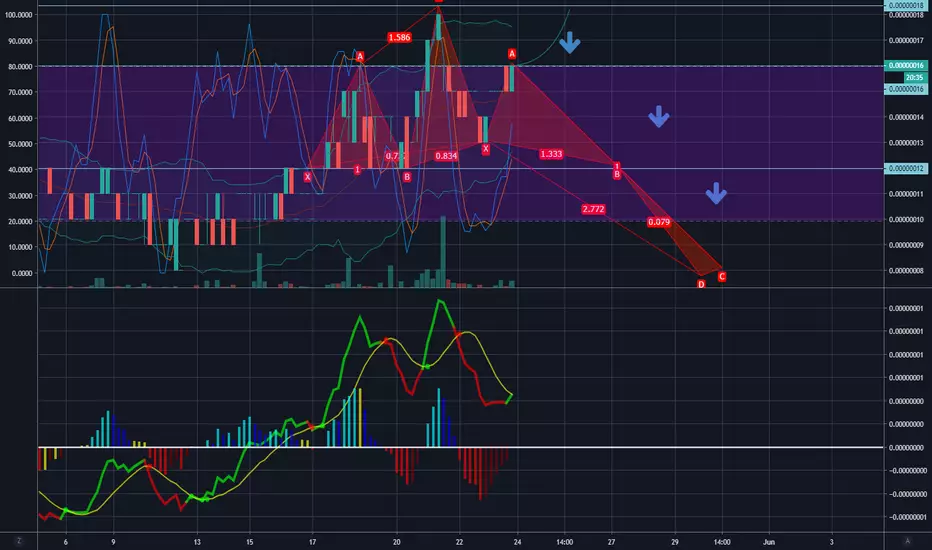Open the timezone 'Z' button
The image size is (932, 550).
(x=19, y=541)
